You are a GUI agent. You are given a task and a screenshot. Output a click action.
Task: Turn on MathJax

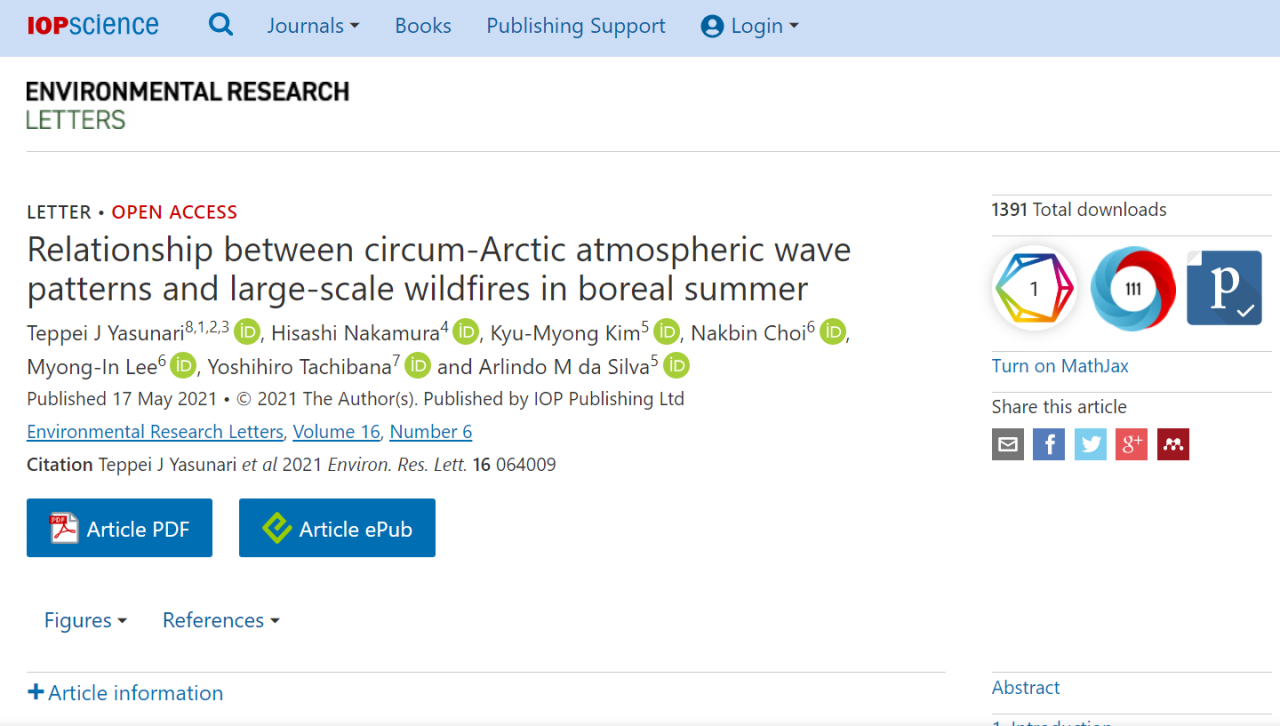pos(1060,366)
